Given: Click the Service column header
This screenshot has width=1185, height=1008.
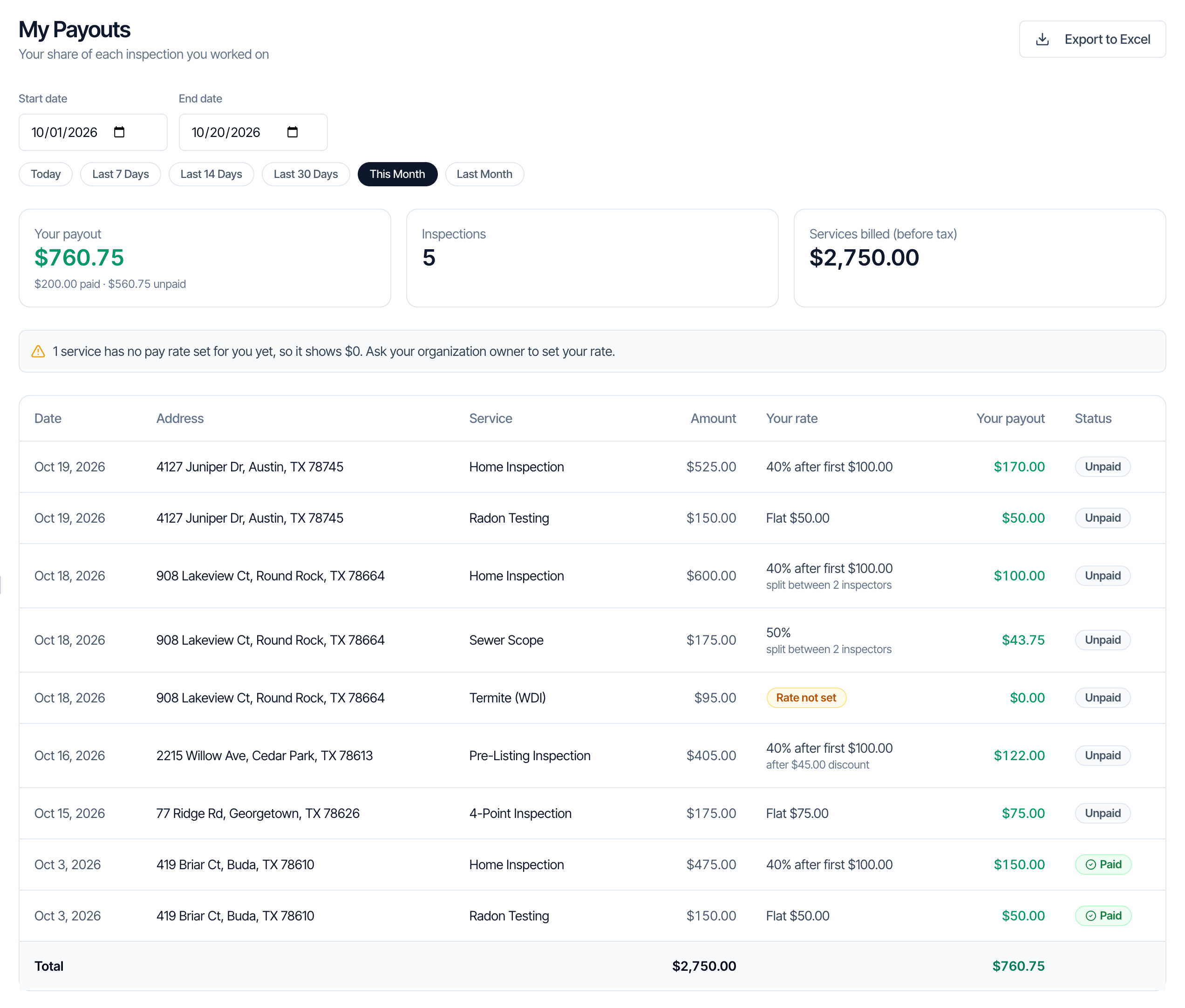Looking at the screenshot, I should pos(490,418).
